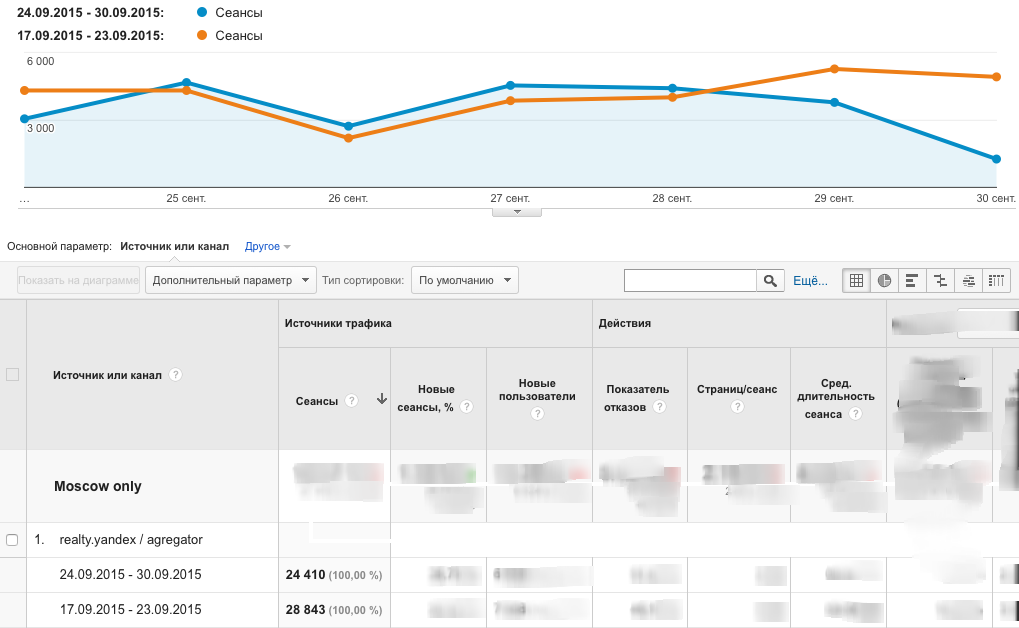Click the search magnifier button
This screenshot has width=1019, height=628.
pos(770,280)
